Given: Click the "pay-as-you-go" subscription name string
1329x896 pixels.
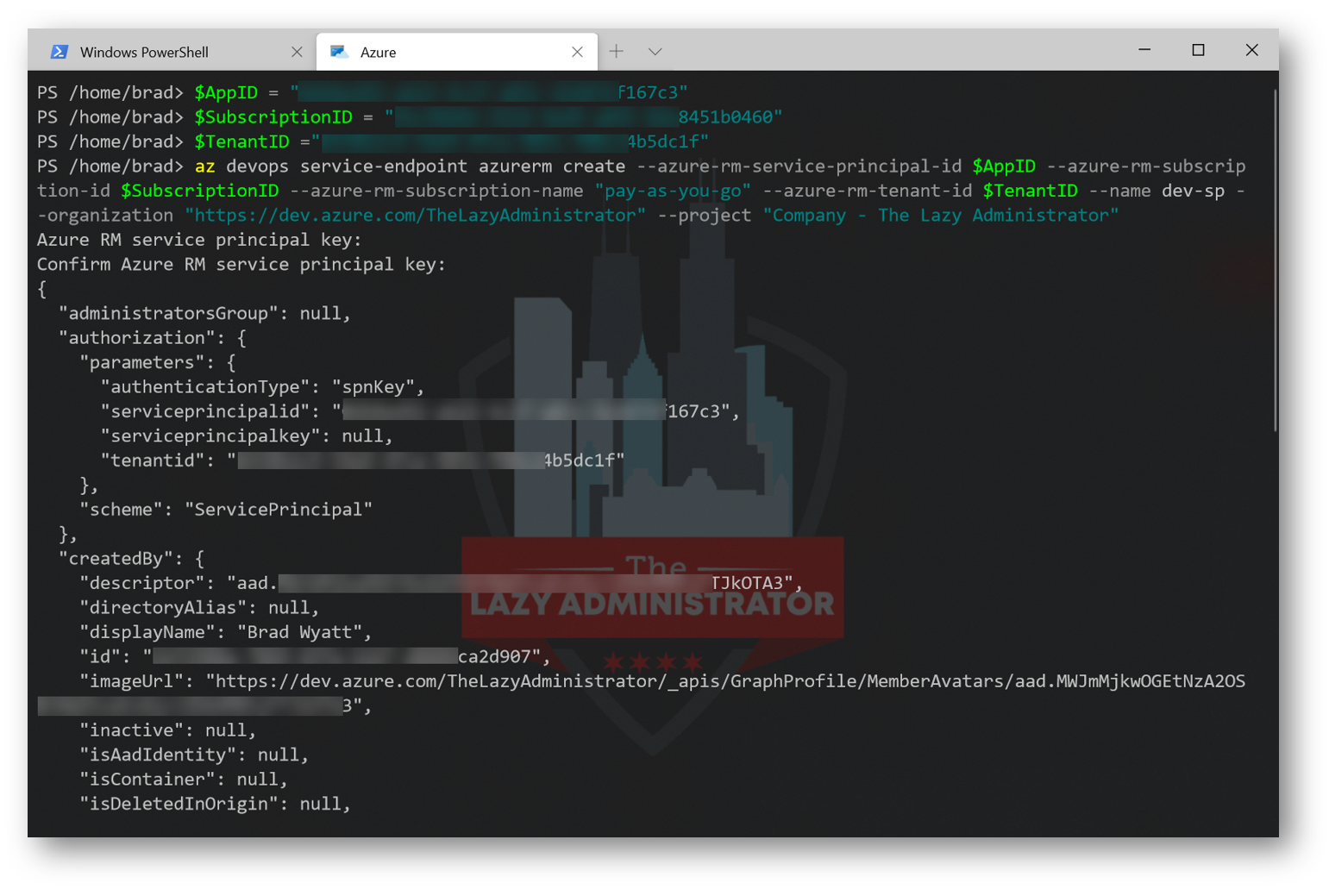Looking at the screenshot, I should pos(673,191).
